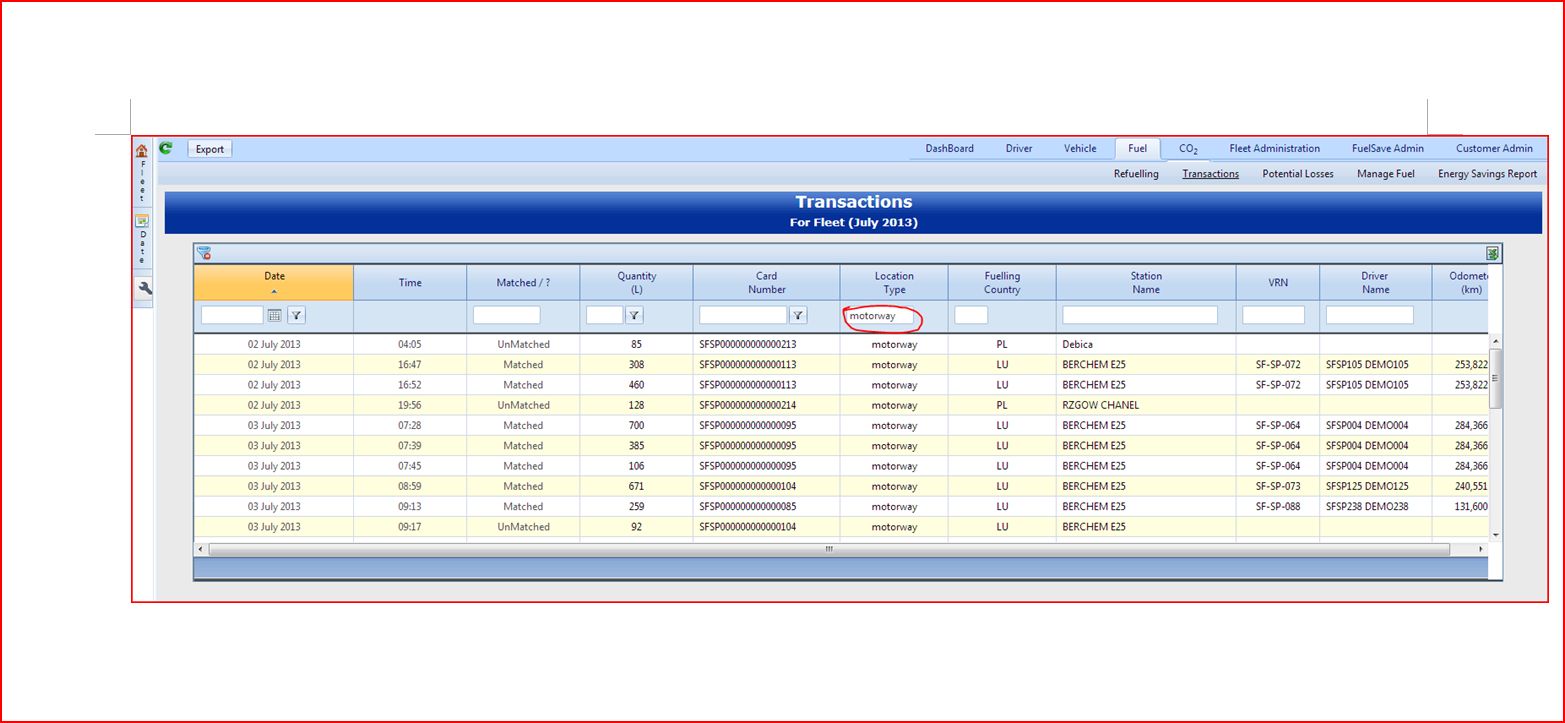
Task: Open the Potential Losses link
Action: pyautogui.click(x=1298, y=174)
